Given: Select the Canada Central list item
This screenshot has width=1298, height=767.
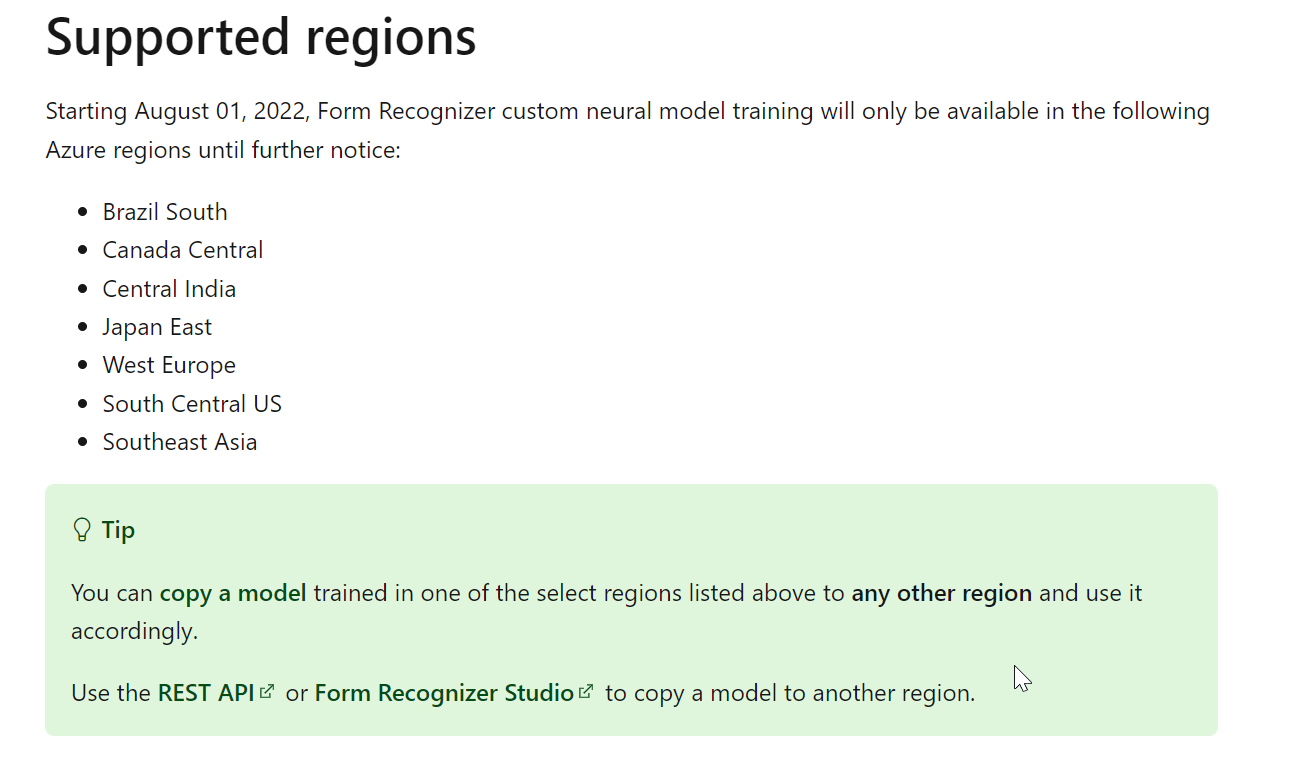Looking at the screenshot, I should pos(183,250).
